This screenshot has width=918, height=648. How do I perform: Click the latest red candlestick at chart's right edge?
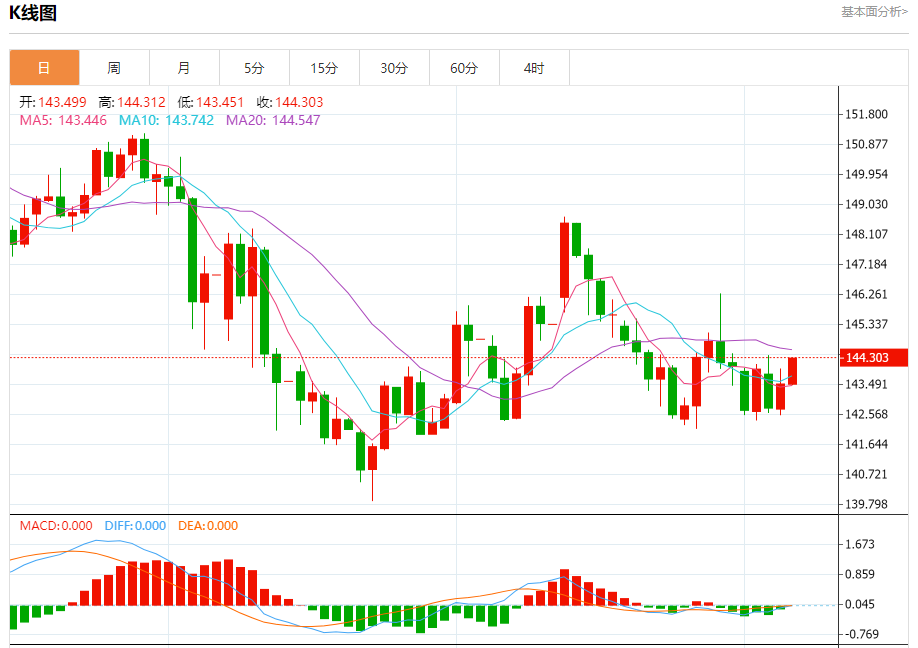(x=792, y=371)
